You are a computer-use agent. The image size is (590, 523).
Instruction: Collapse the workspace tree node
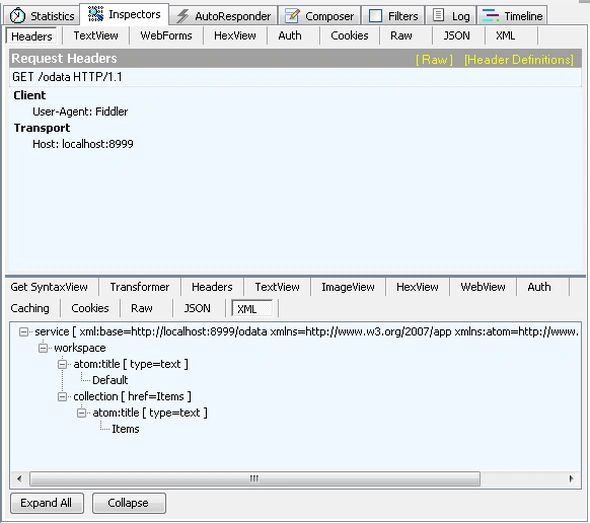coord(43,348)
